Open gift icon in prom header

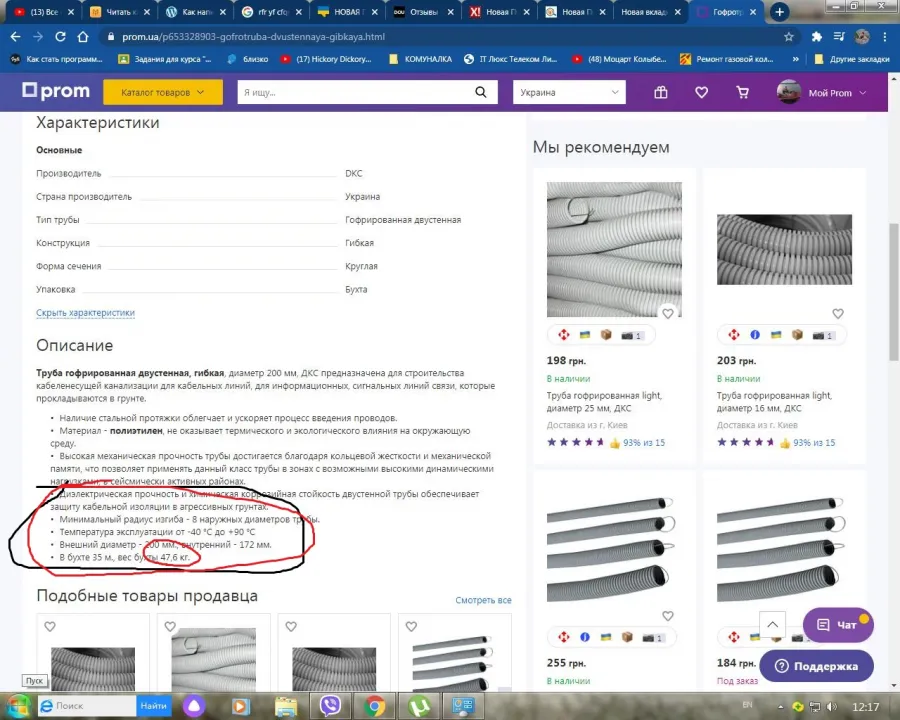tap(661, 92)
